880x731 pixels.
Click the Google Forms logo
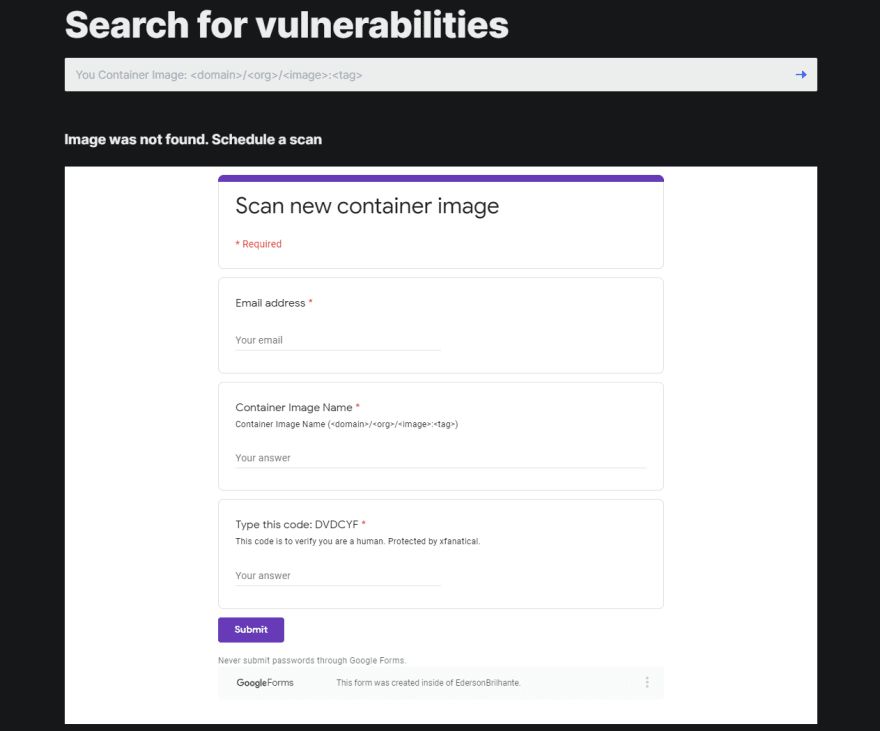[265, 683]
